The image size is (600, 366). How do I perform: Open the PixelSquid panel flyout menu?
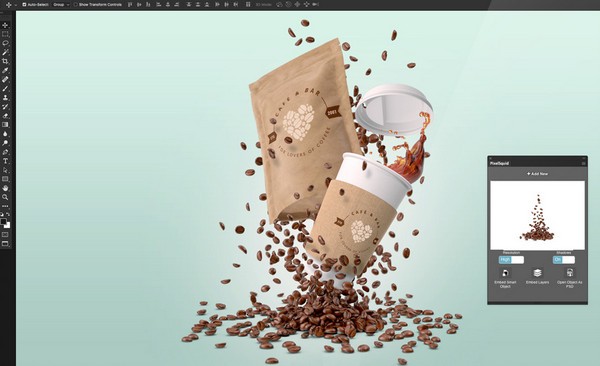[x=584, y=163]
